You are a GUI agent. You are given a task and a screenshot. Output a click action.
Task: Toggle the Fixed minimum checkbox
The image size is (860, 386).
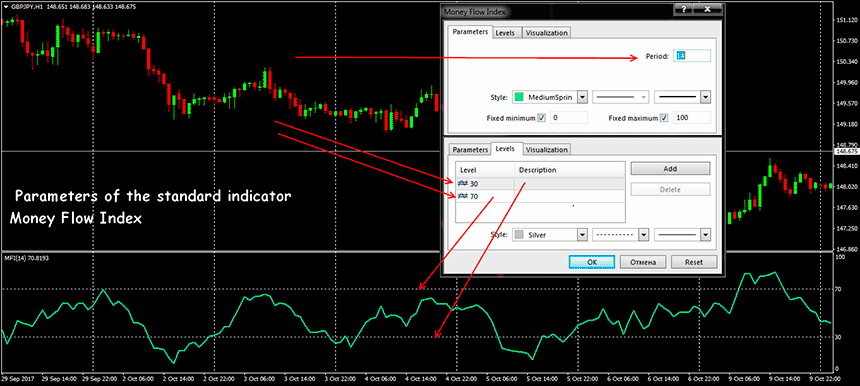[541, 118]
